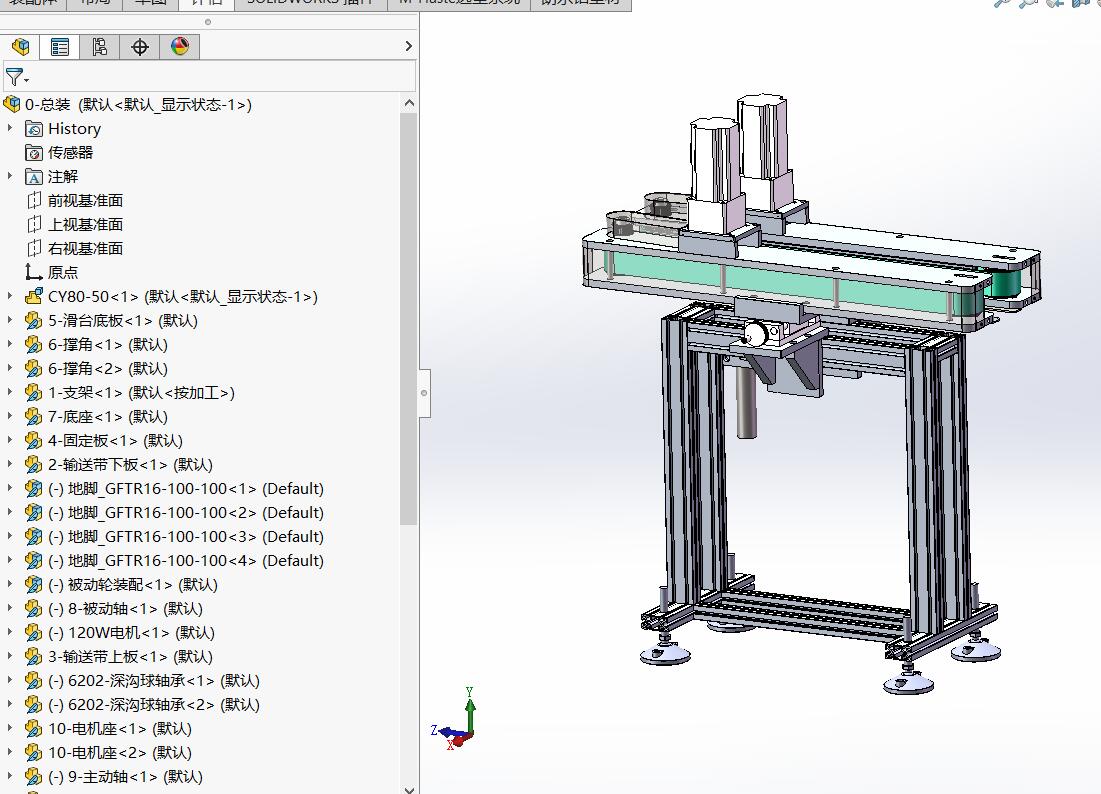Click the 1-支架<1> part icon

click(x=34, y=392)
